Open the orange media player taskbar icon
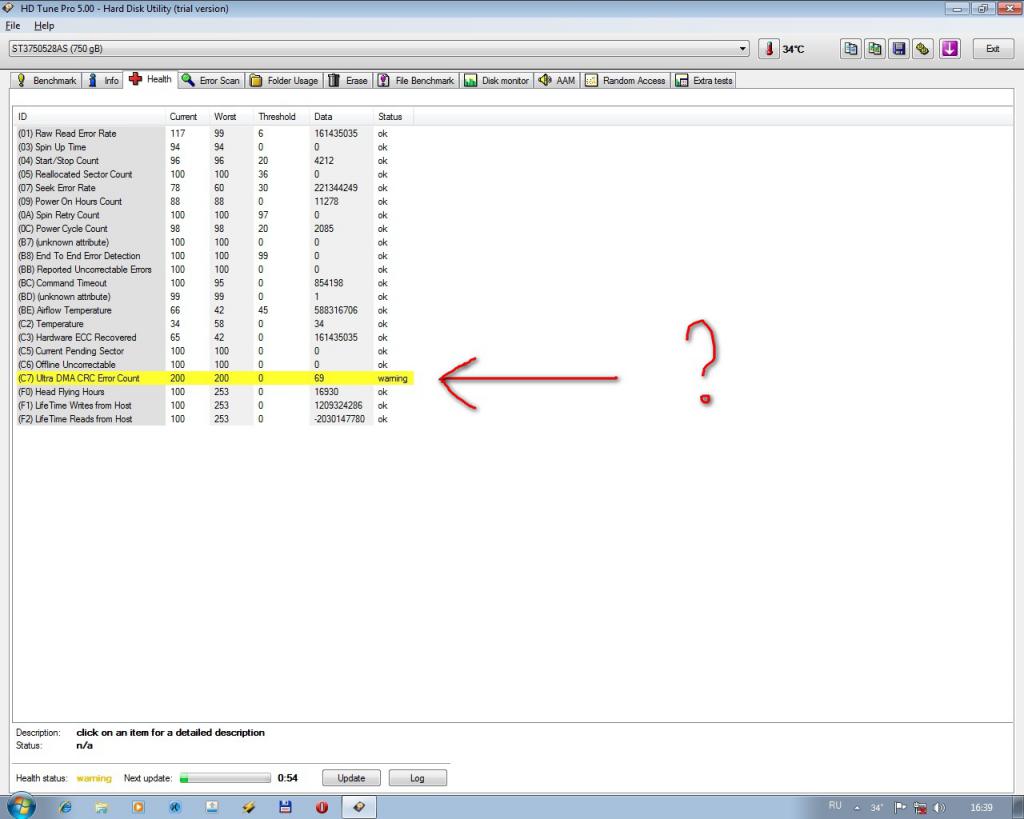The width and height of the screenshot is (1024, 819). (138, 807)
